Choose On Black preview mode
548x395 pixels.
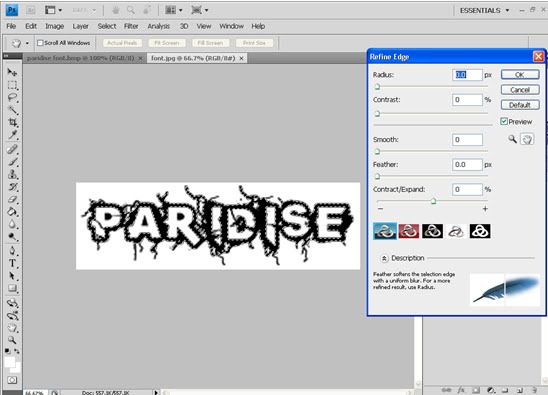tap(432, 231)
